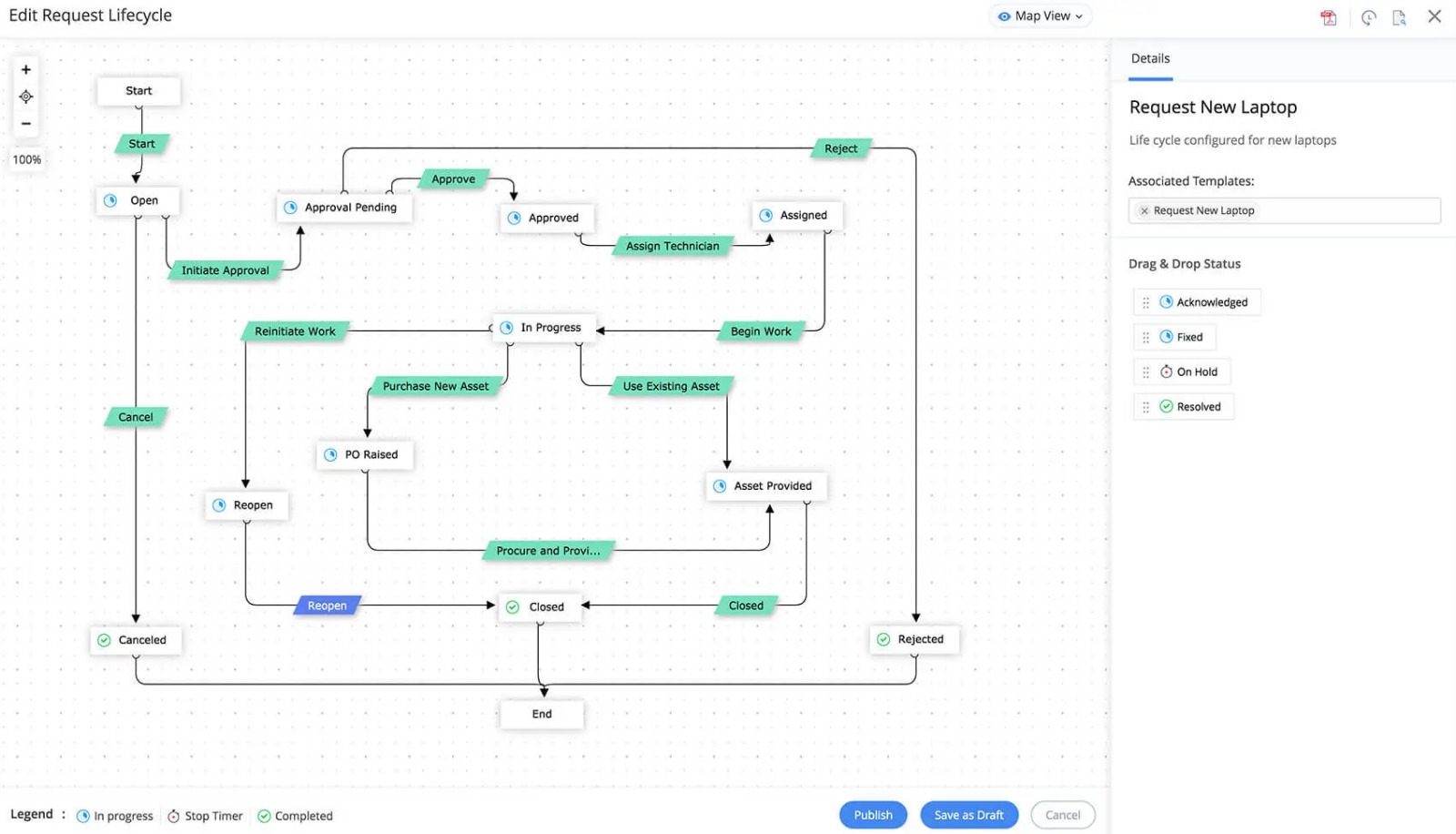This screenshot has width=1456, height=834.
Task: Click the 100% zoom level indicator
Action: (x=26, y=160)
